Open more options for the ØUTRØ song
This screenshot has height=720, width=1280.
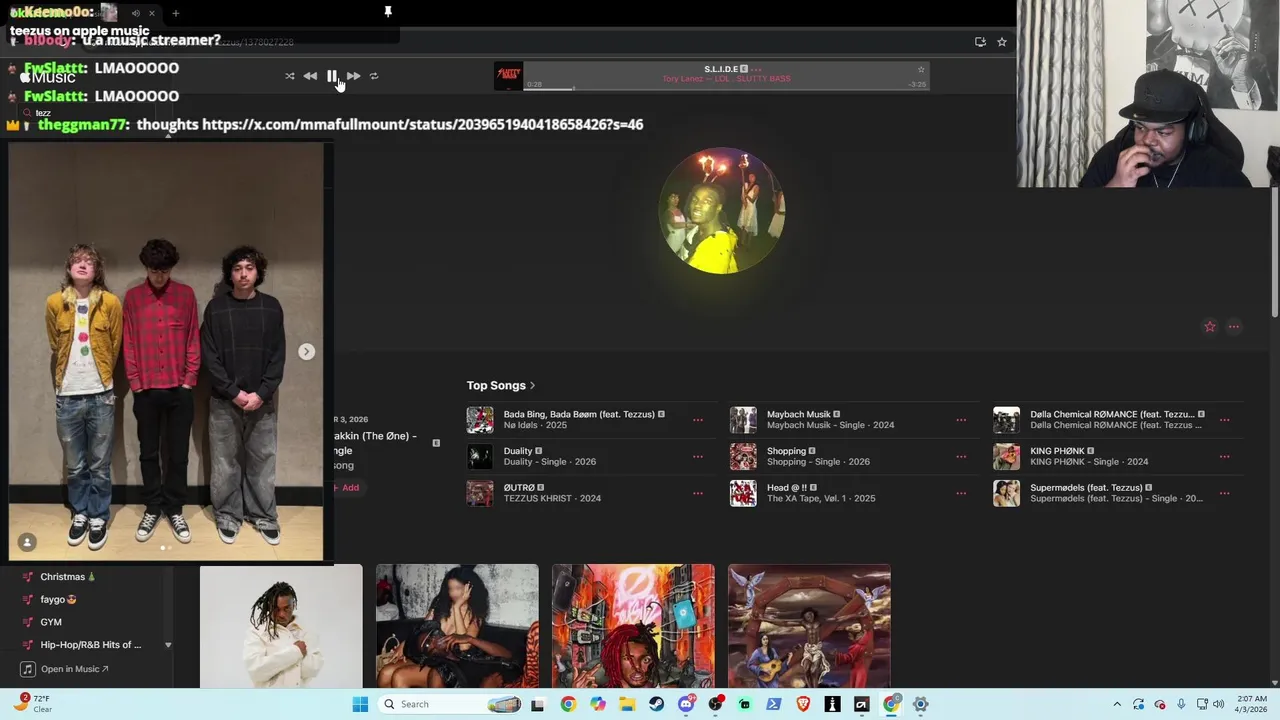[698, 493]
